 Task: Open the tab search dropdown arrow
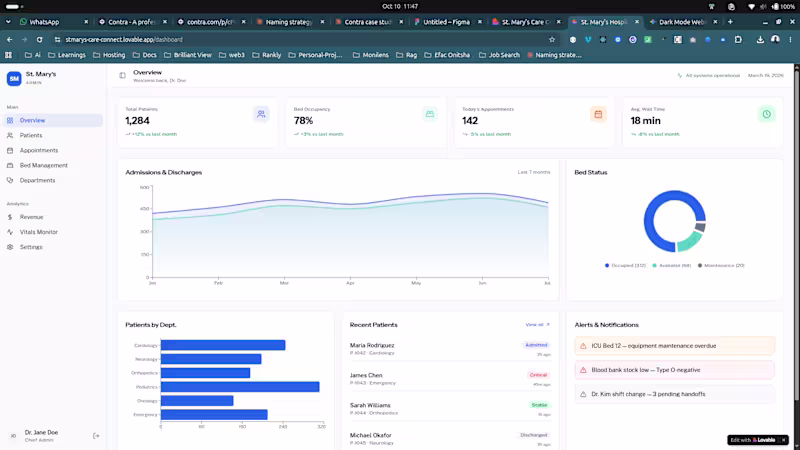[x=8, y=22]
